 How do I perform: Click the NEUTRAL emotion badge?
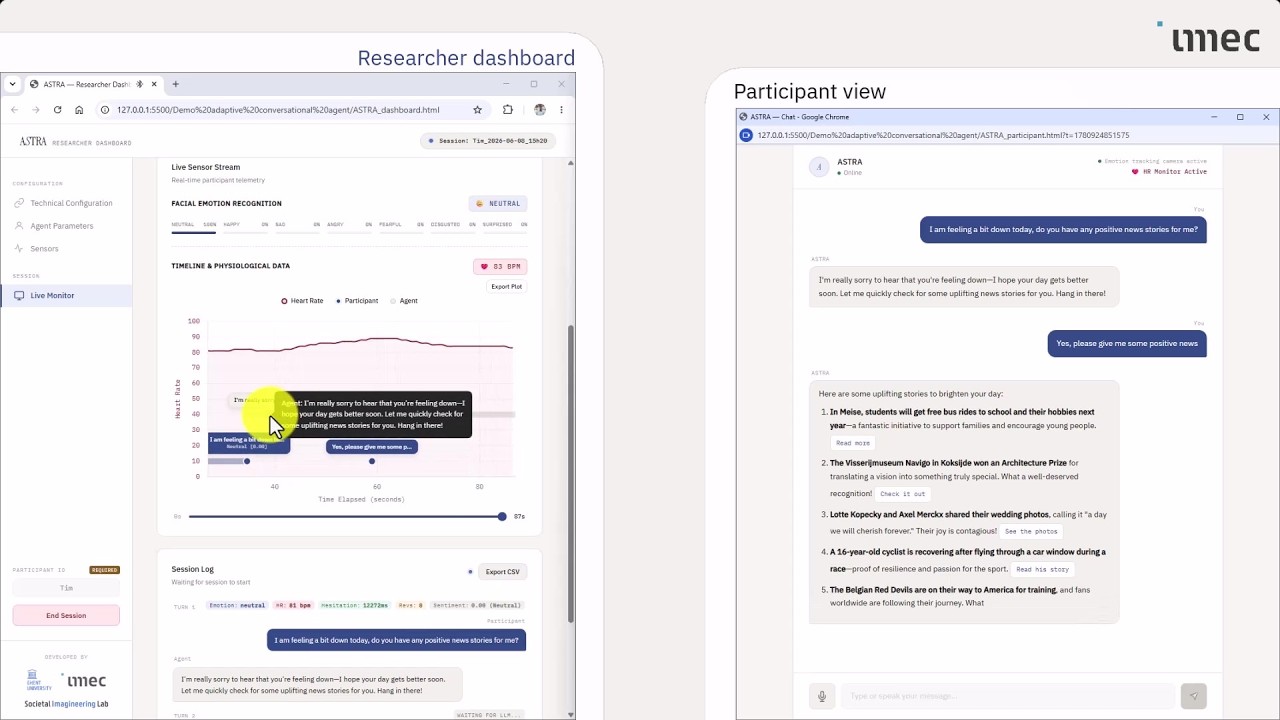(498, 204)
